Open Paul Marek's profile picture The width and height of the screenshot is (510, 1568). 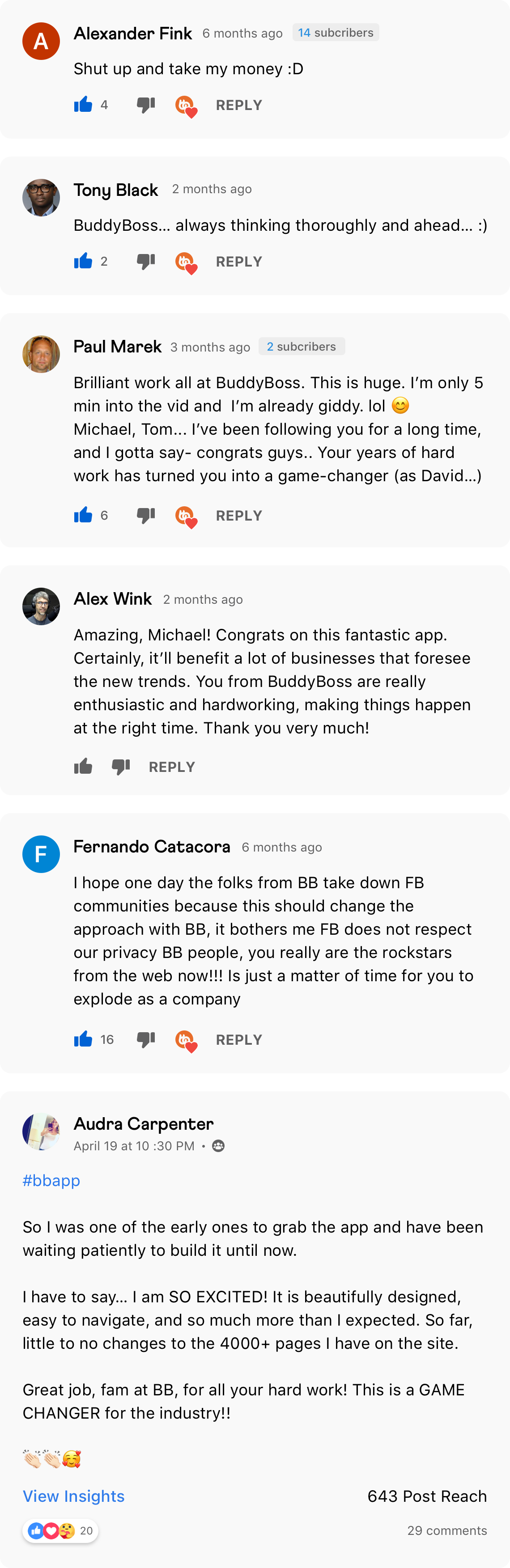tap(42, 354)
